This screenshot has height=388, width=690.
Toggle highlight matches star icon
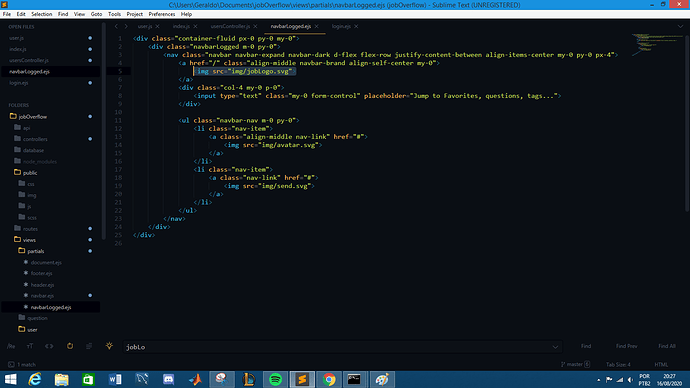pyautogui.click(x=109, y=346)
